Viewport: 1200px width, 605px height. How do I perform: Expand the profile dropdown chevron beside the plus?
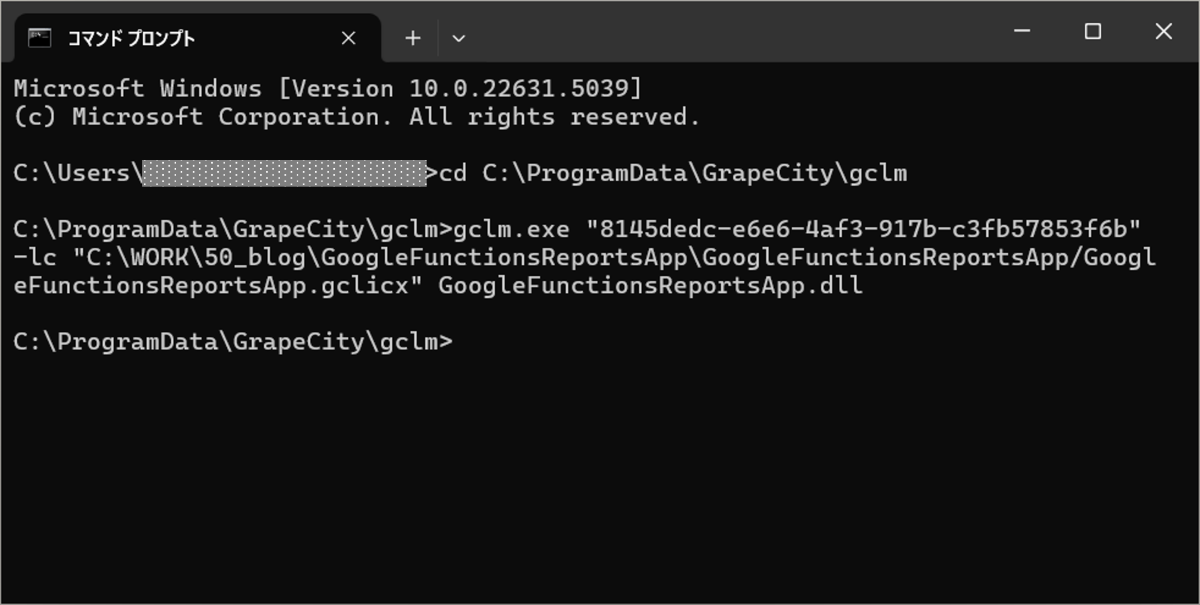point(459,38)
